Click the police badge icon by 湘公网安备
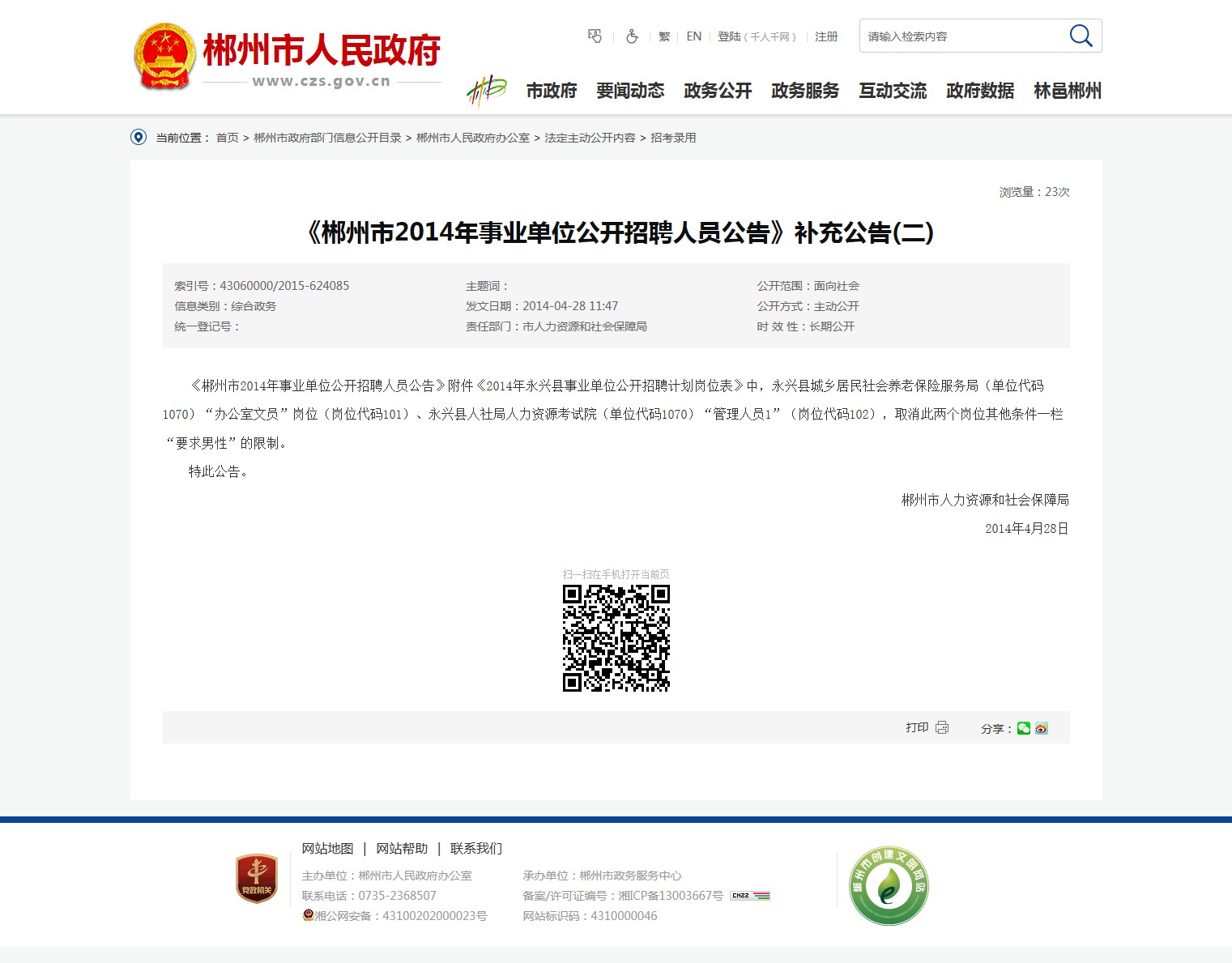 308,915
